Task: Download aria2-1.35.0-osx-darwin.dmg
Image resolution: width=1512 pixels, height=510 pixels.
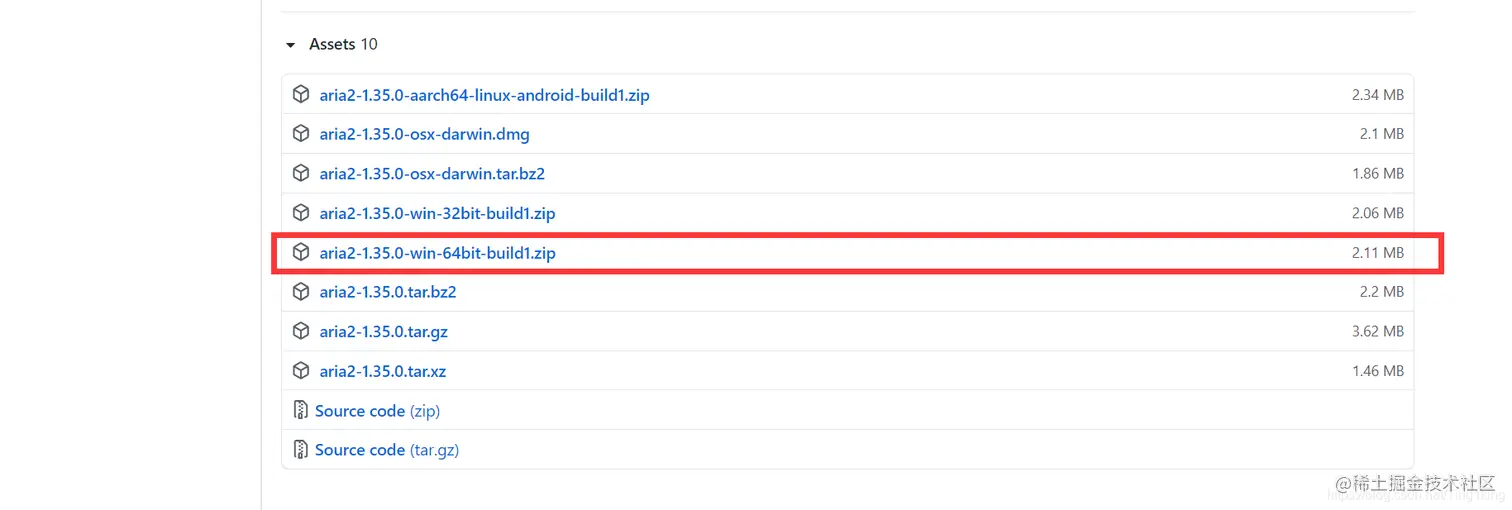Action: coord(425,134)
